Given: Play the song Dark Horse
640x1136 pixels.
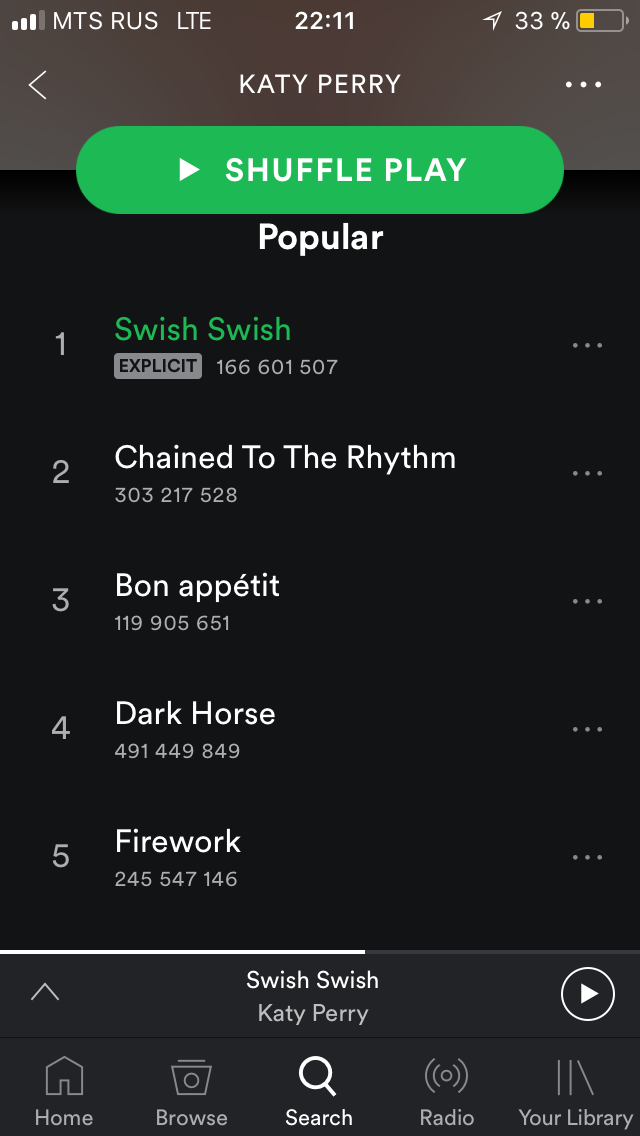Looking at the screenshot, I should [195, 714].
